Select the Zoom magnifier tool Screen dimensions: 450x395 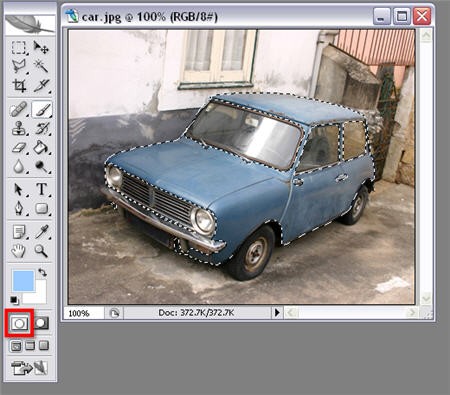41,250
